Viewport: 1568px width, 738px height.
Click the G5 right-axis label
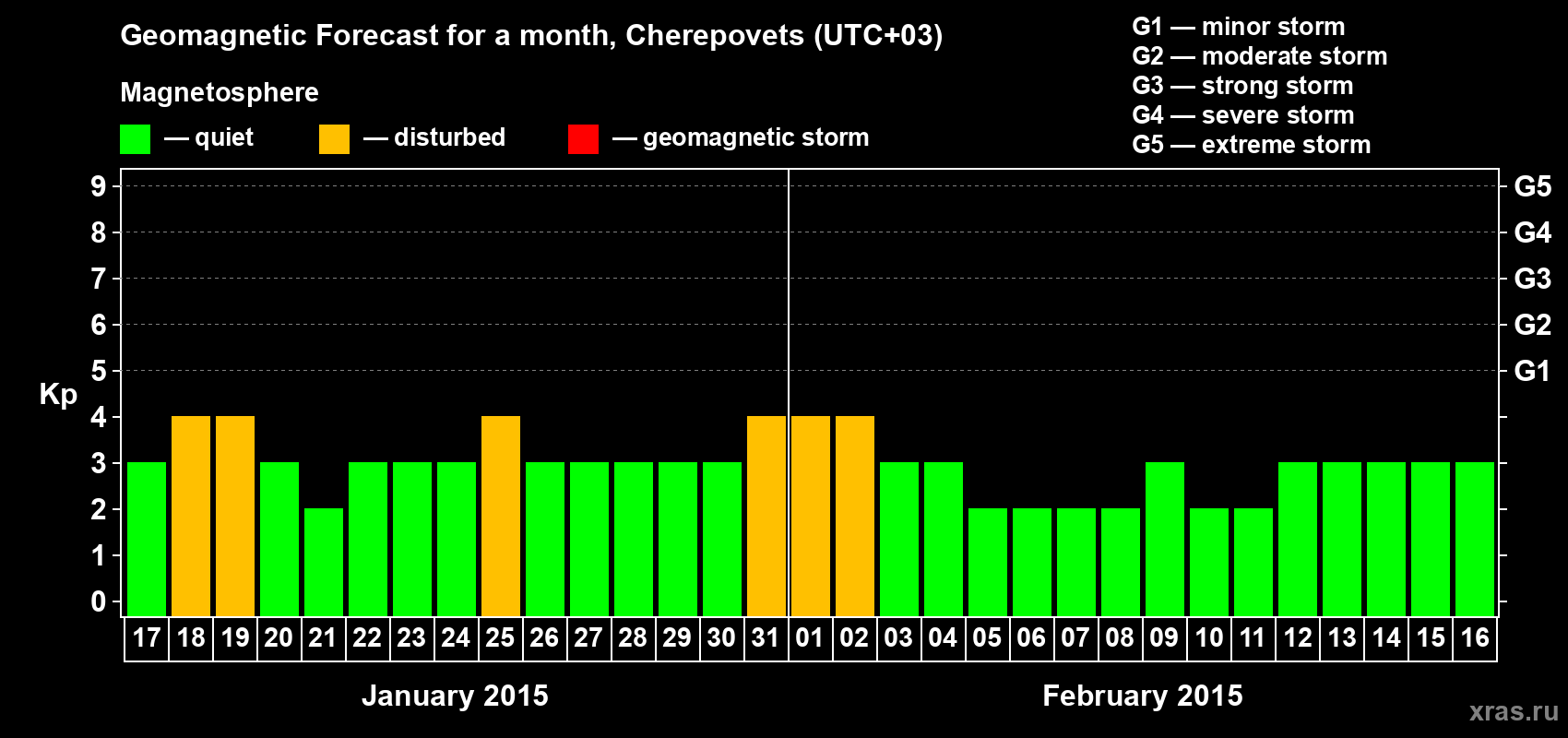pos(1532,186)
